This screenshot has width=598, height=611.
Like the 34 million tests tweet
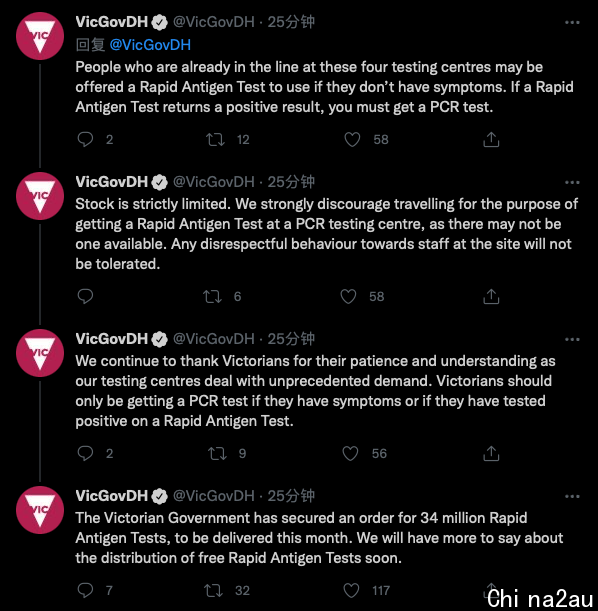[x=351, y=590]
